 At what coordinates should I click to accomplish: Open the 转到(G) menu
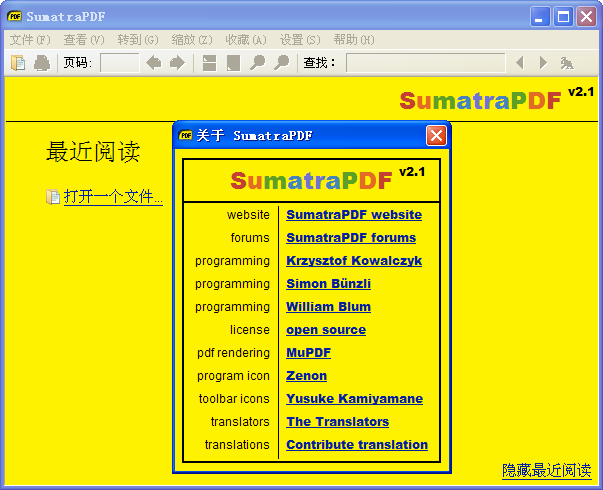point(138,40)
